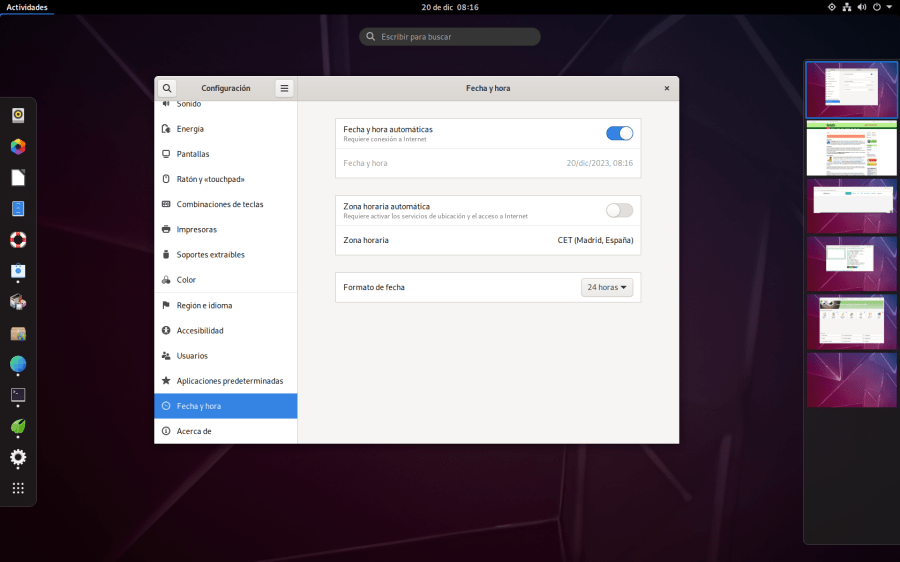Expand the system menu arrow in top bar
This screenshot has width=900, height=562.
[x=889, y=7]
